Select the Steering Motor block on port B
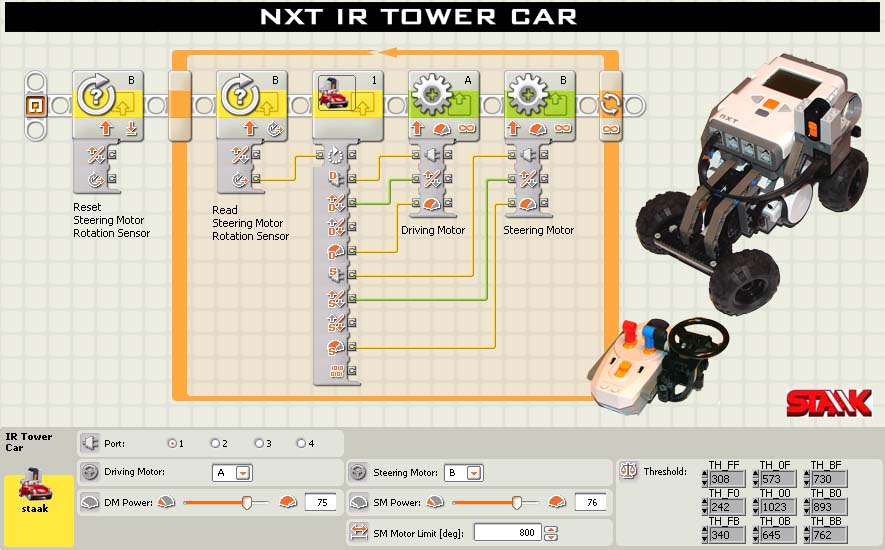885x550 pixels. (x=540, y=105)
